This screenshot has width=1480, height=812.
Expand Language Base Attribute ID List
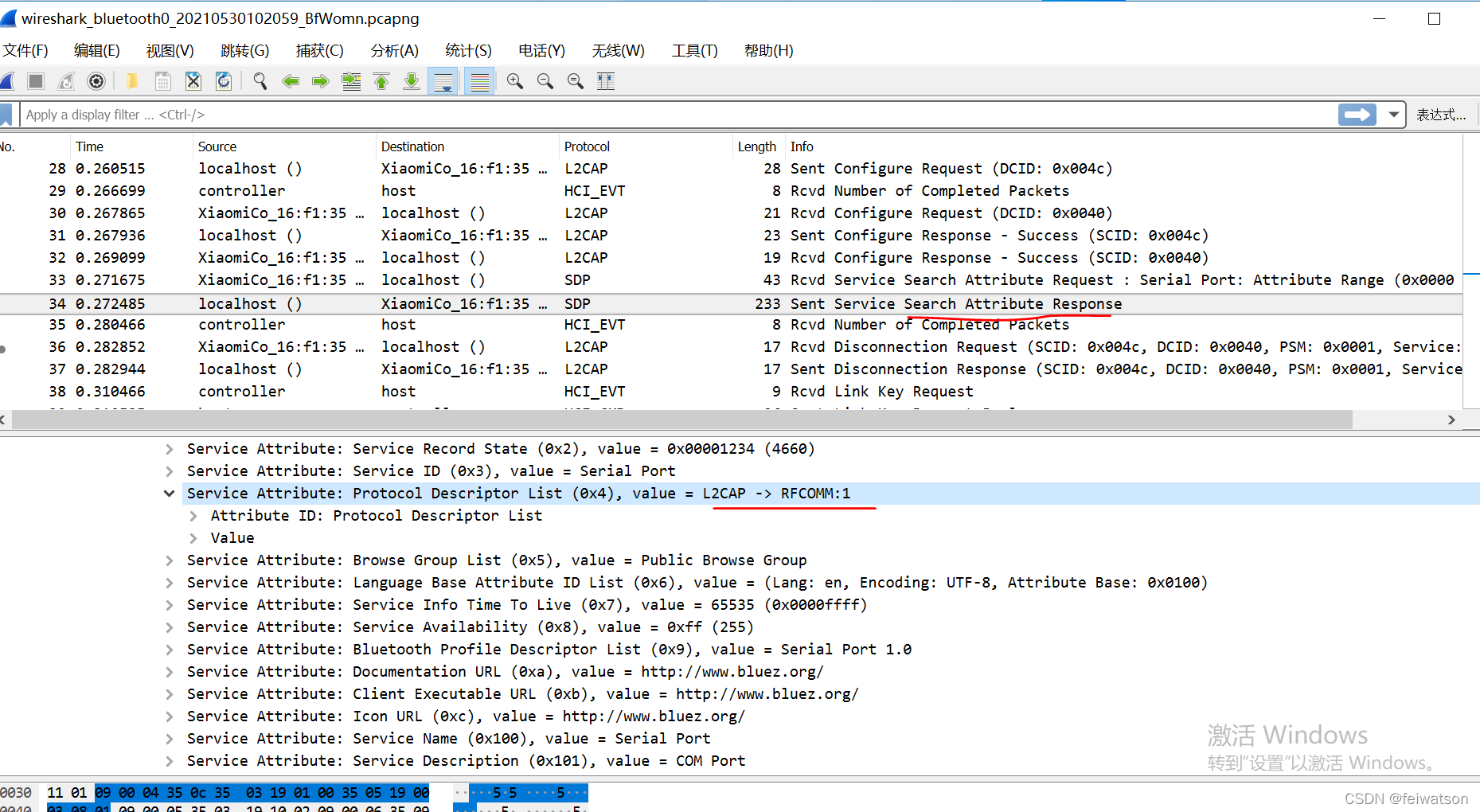pyautogui.click(x=170, y=583)
